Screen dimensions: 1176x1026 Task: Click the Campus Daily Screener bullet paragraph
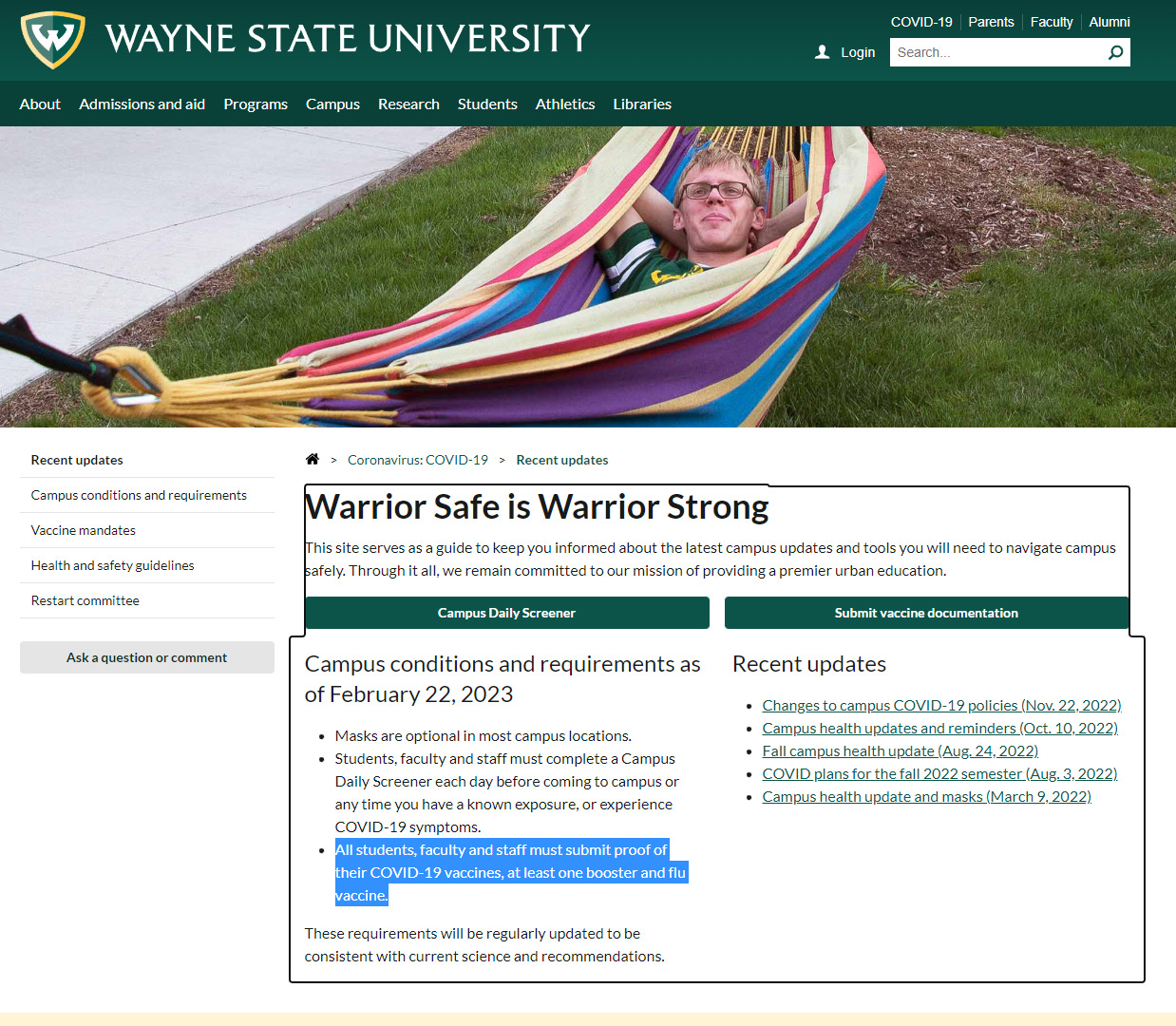[x=507, y=792]
